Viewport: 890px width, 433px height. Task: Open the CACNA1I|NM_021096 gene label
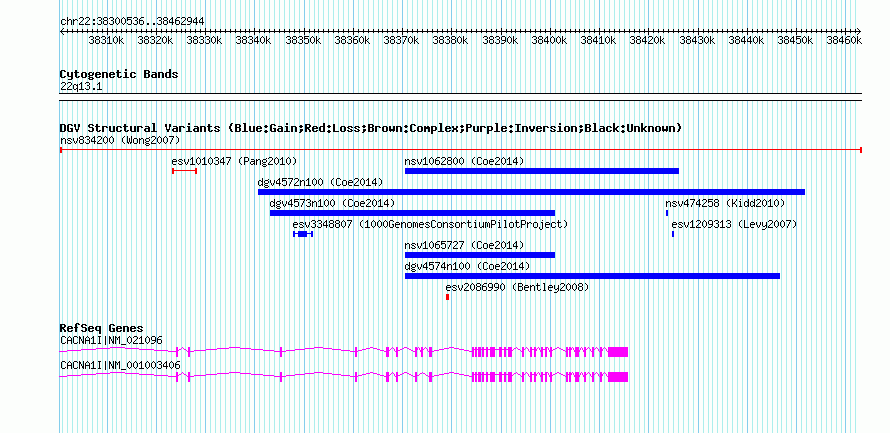click(x=111, y=340)
